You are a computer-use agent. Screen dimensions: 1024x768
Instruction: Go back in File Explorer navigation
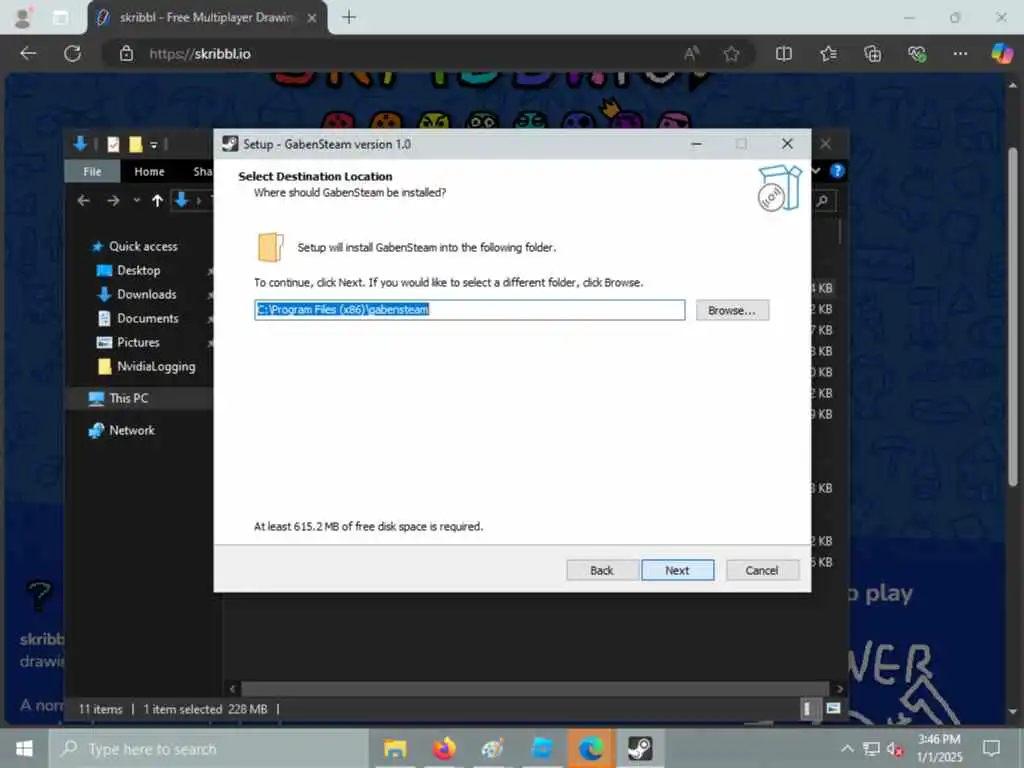83,200
